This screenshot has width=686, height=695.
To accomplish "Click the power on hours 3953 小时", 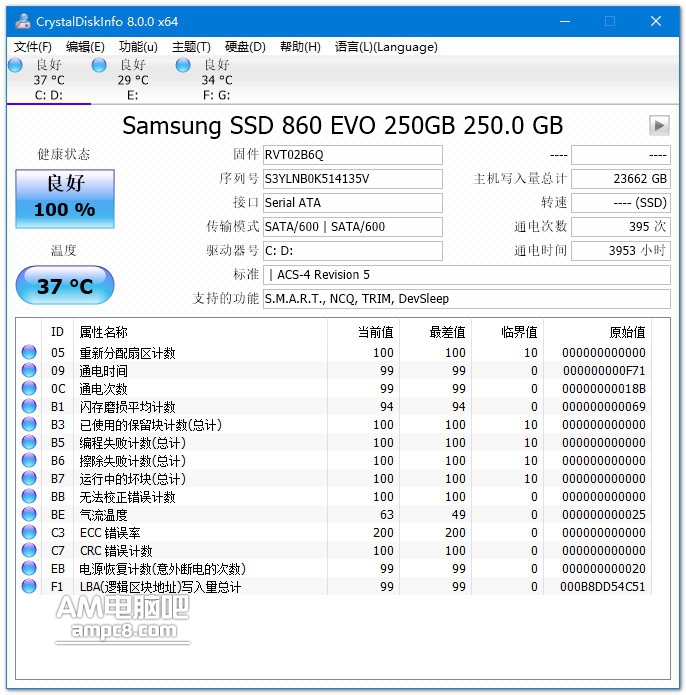I will click(621, 250).
